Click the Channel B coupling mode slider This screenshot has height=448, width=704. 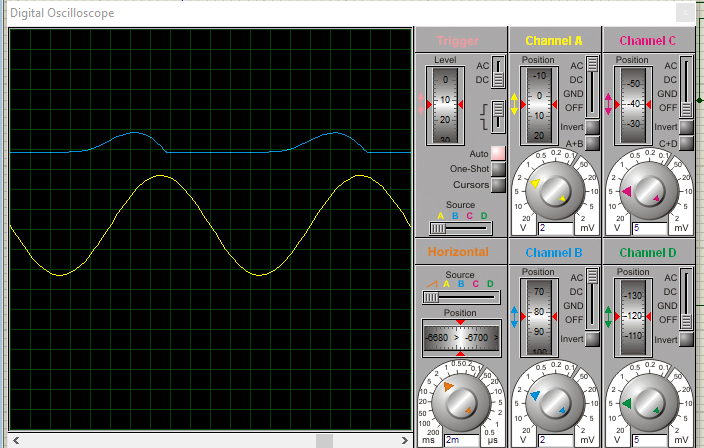pyautogui.click(x=592, y=299)
